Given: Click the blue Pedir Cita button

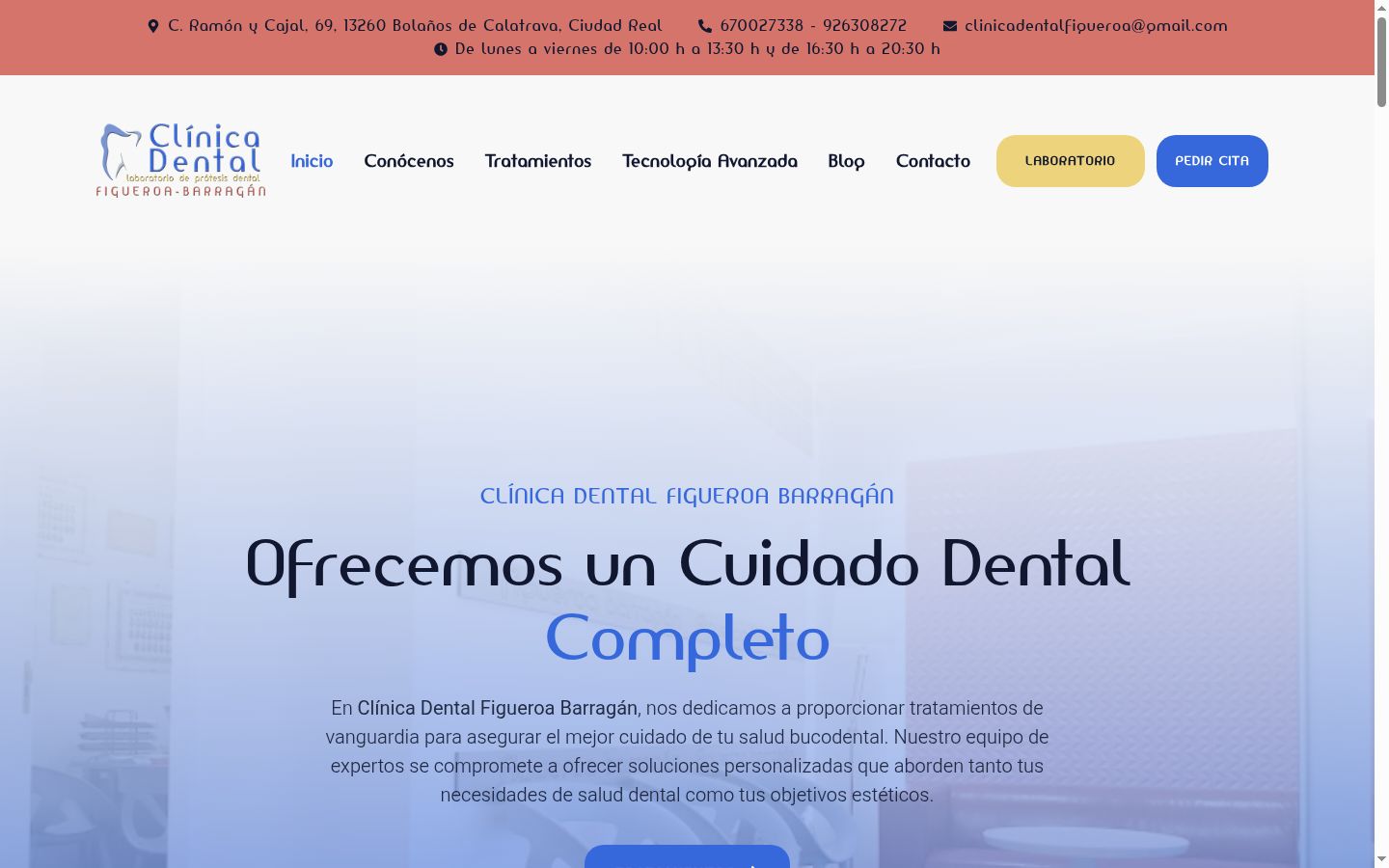Looking at the screenshot, I should [1212, 161].
